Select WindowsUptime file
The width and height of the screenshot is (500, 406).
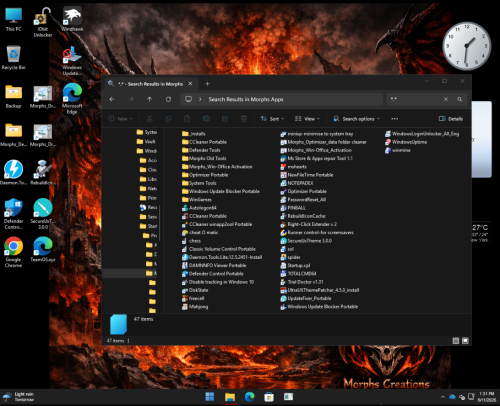click(406, 142)
